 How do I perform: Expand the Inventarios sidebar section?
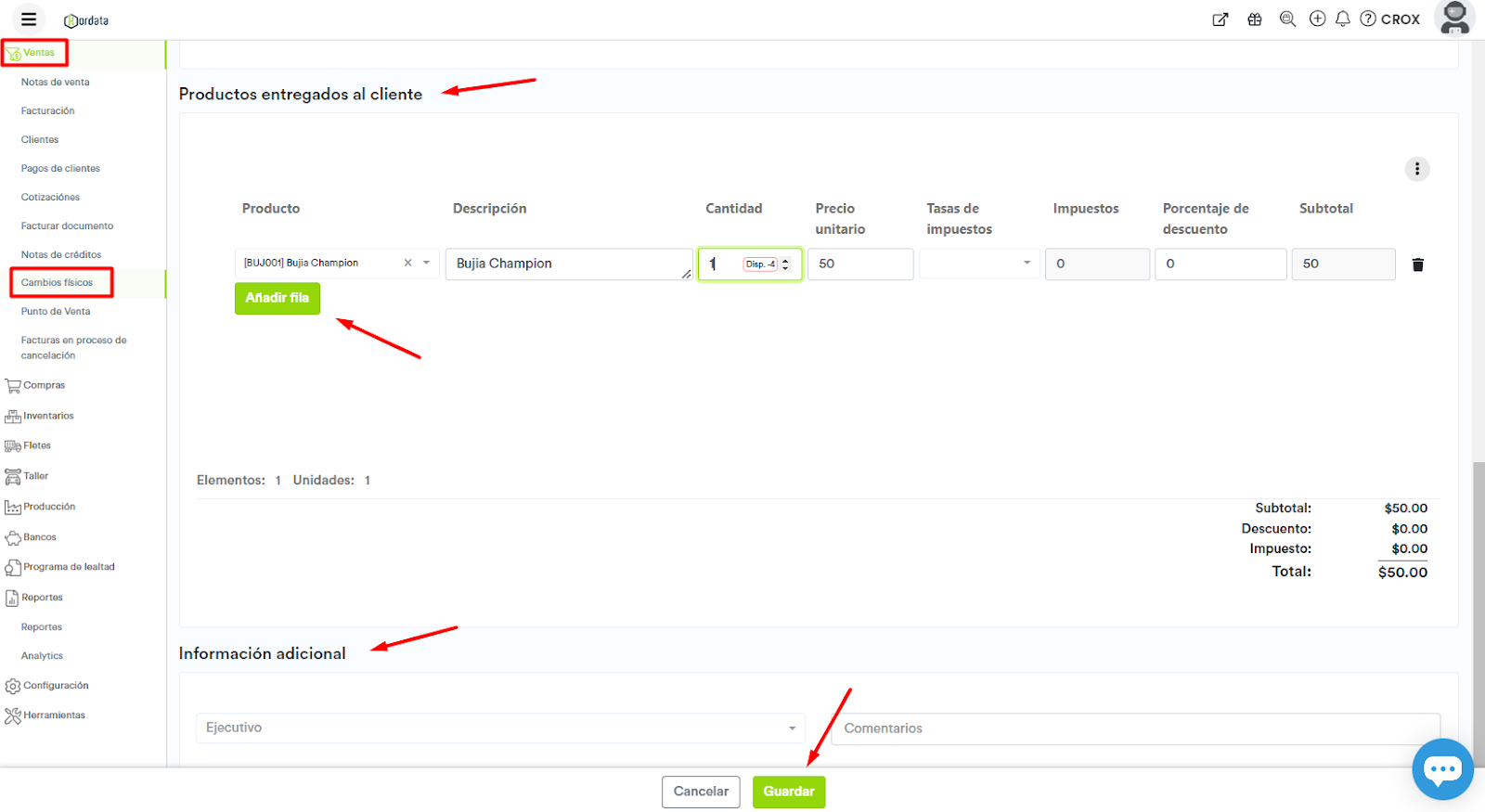(x=48, y=416)
